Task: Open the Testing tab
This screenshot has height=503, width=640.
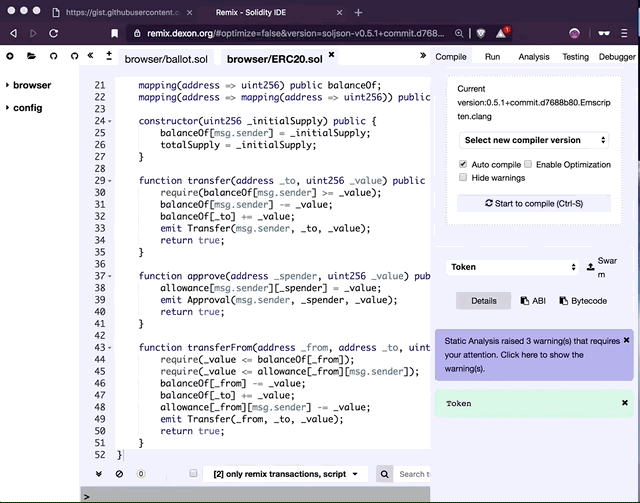Action: coord(575,57)
